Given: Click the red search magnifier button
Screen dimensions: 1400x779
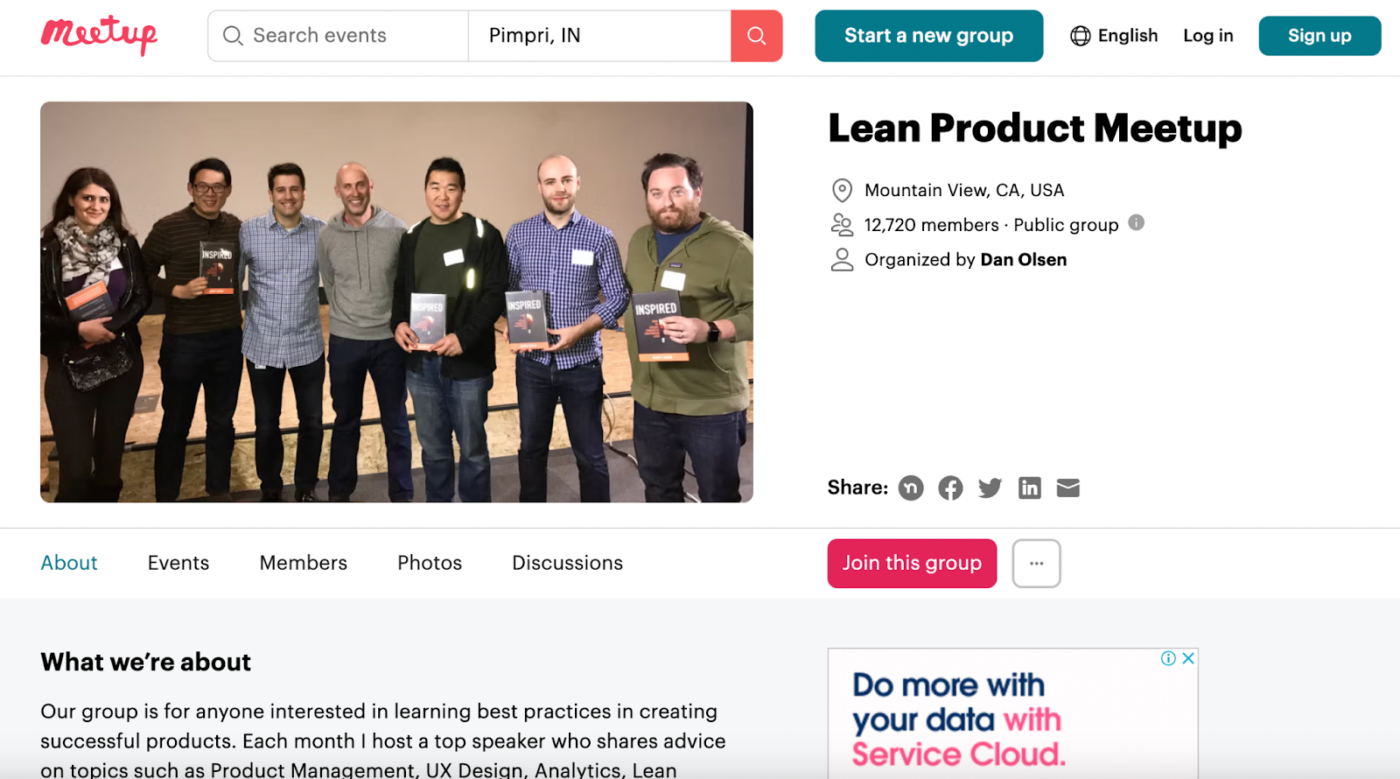Looking at the screenshot, I should click(x=756, y=36).
